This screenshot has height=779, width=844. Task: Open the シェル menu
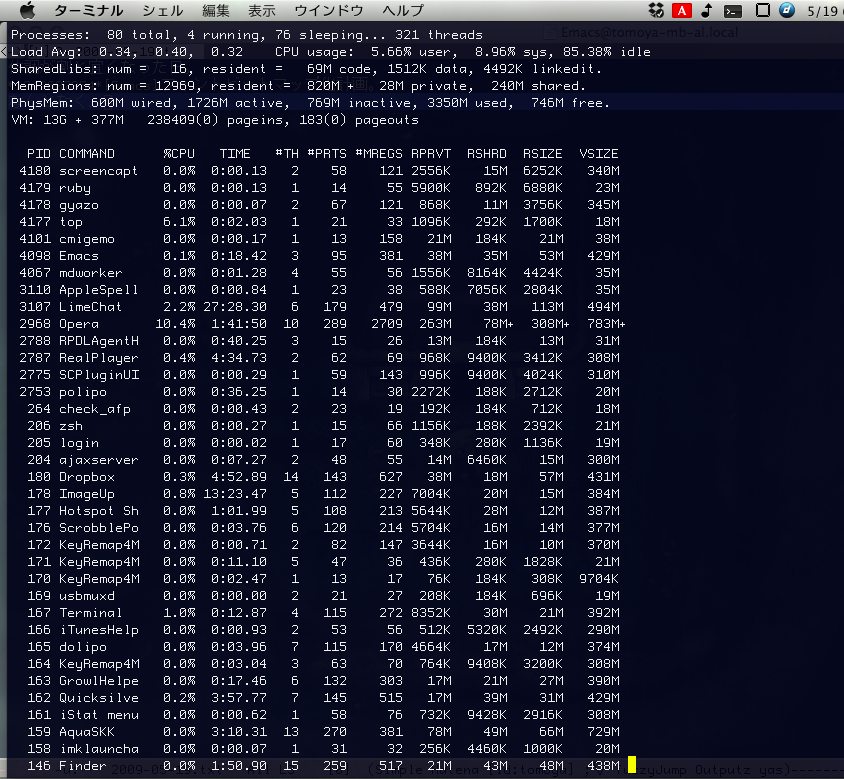(x=163, y=10)
